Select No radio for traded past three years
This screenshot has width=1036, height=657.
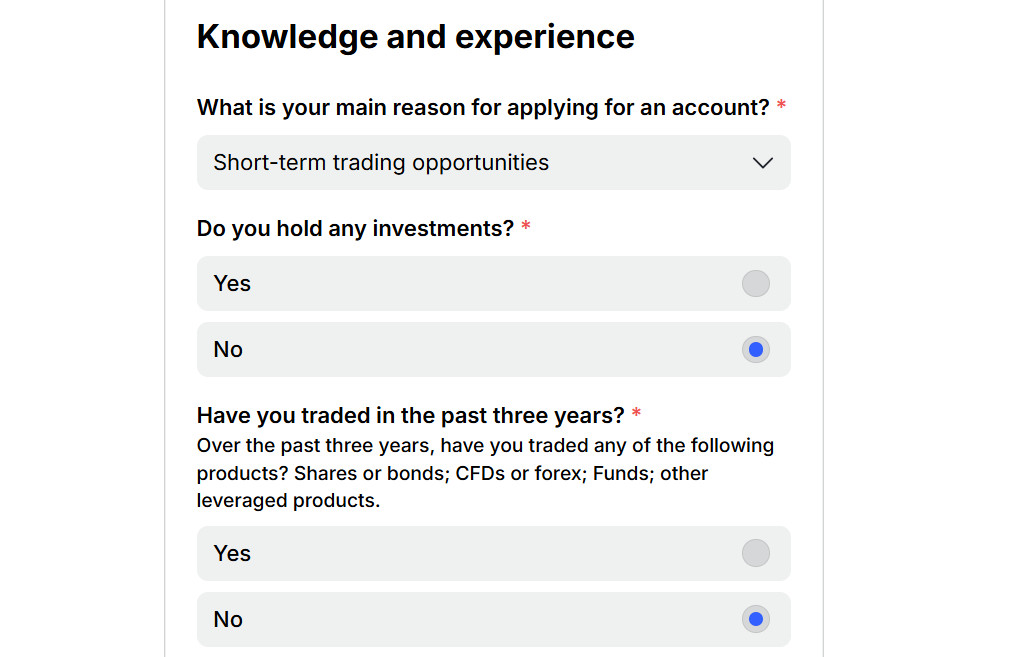pos(755,620)
